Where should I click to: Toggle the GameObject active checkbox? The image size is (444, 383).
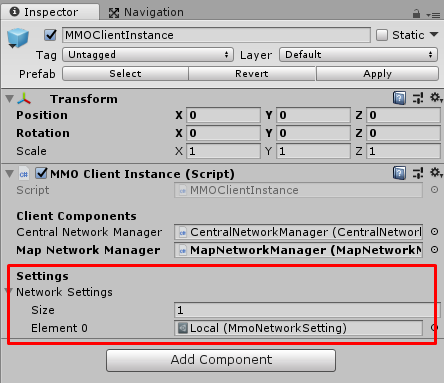[x=50, y=35]
